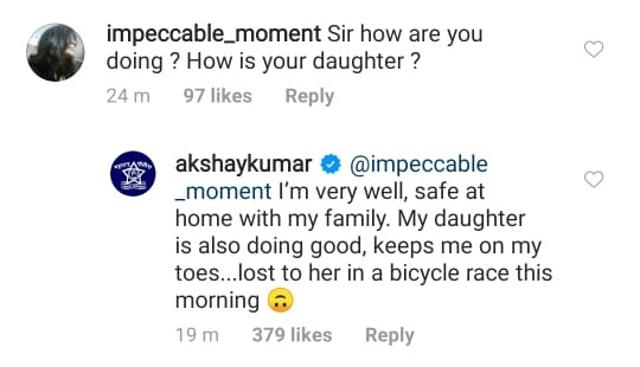Click the '_moment' continuation of the mention
The width and height of the screenshot is (640, 367).
click(223, 191)
